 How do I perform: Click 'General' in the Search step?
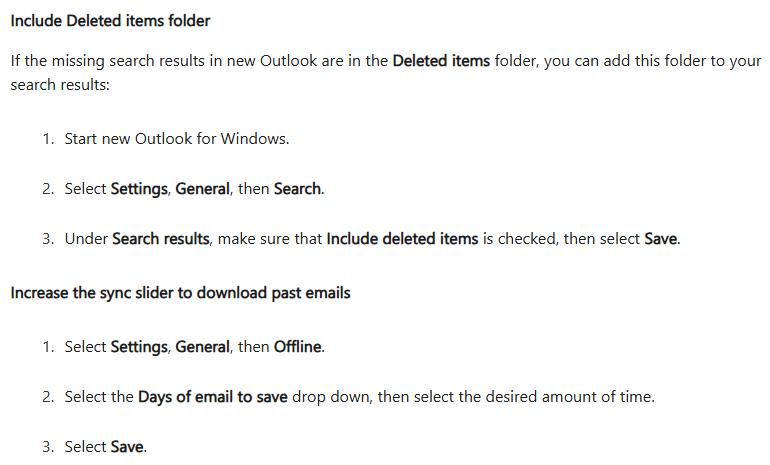coord(202,189)
